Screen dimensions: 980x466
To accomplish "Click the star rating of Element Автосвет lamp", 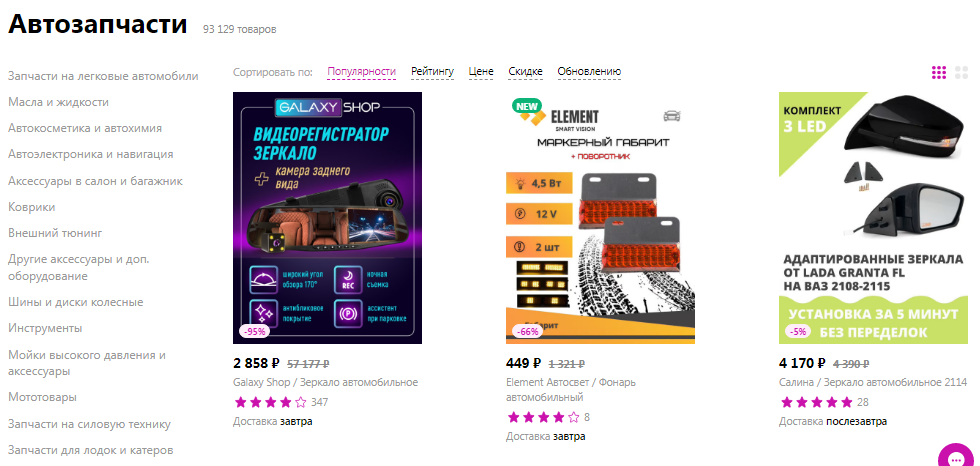I will coord(543,417).
